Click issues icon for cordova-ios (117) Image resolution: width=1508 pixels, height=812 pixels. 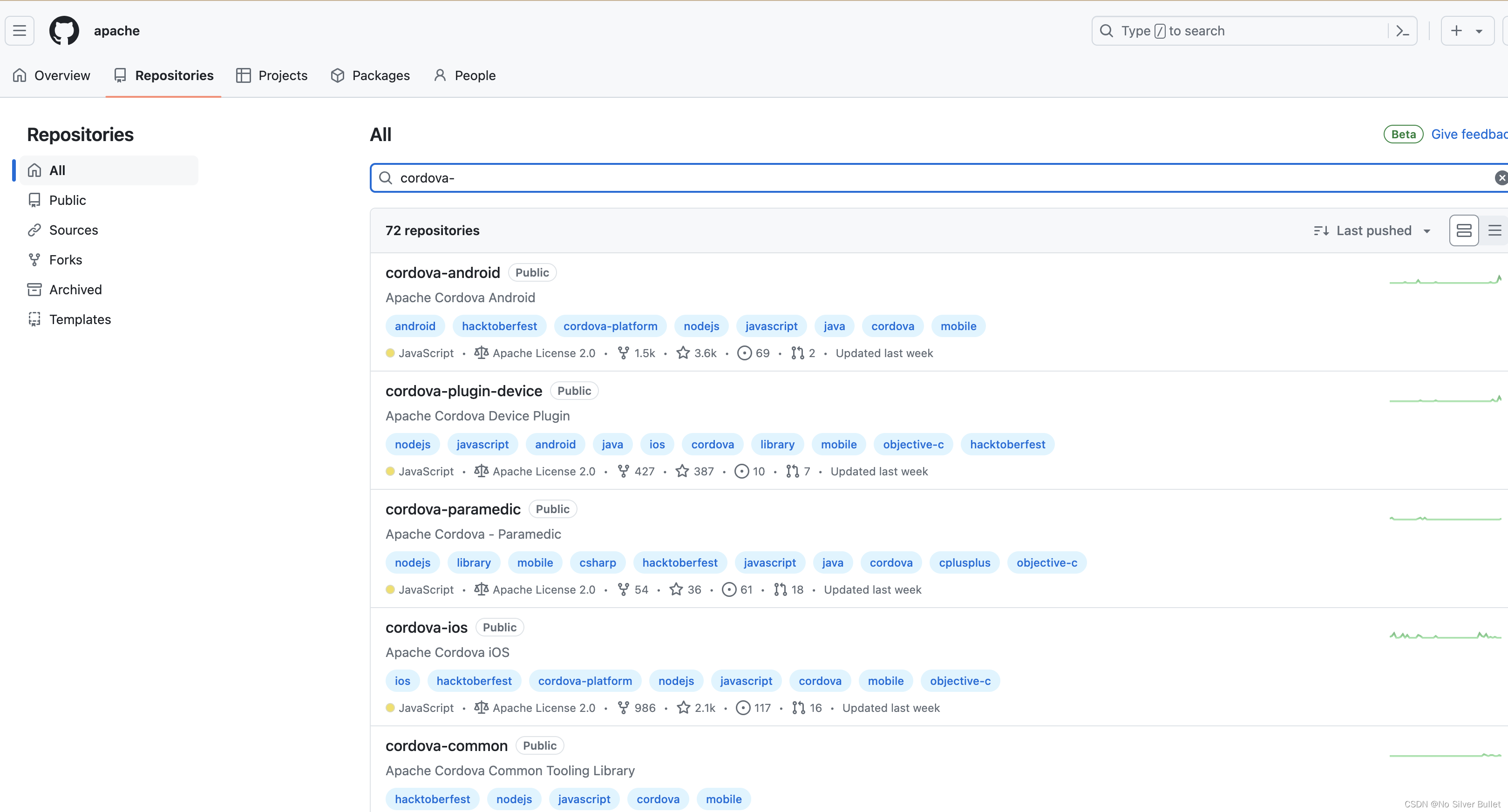(743, 708)
